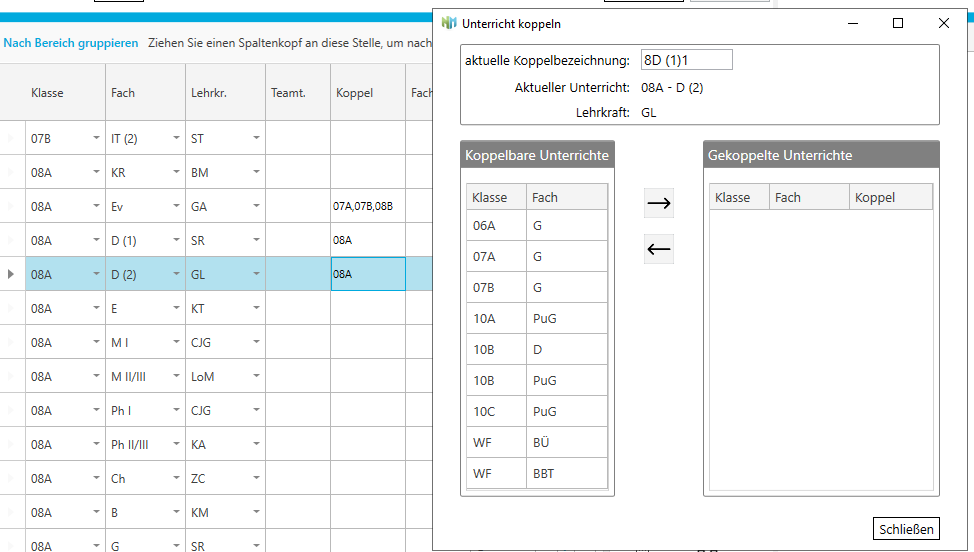The height and width of the screenshot is (552, 974).
Task: Select the 10B D coupleable lesson row
Action: (x=536, y=350)
